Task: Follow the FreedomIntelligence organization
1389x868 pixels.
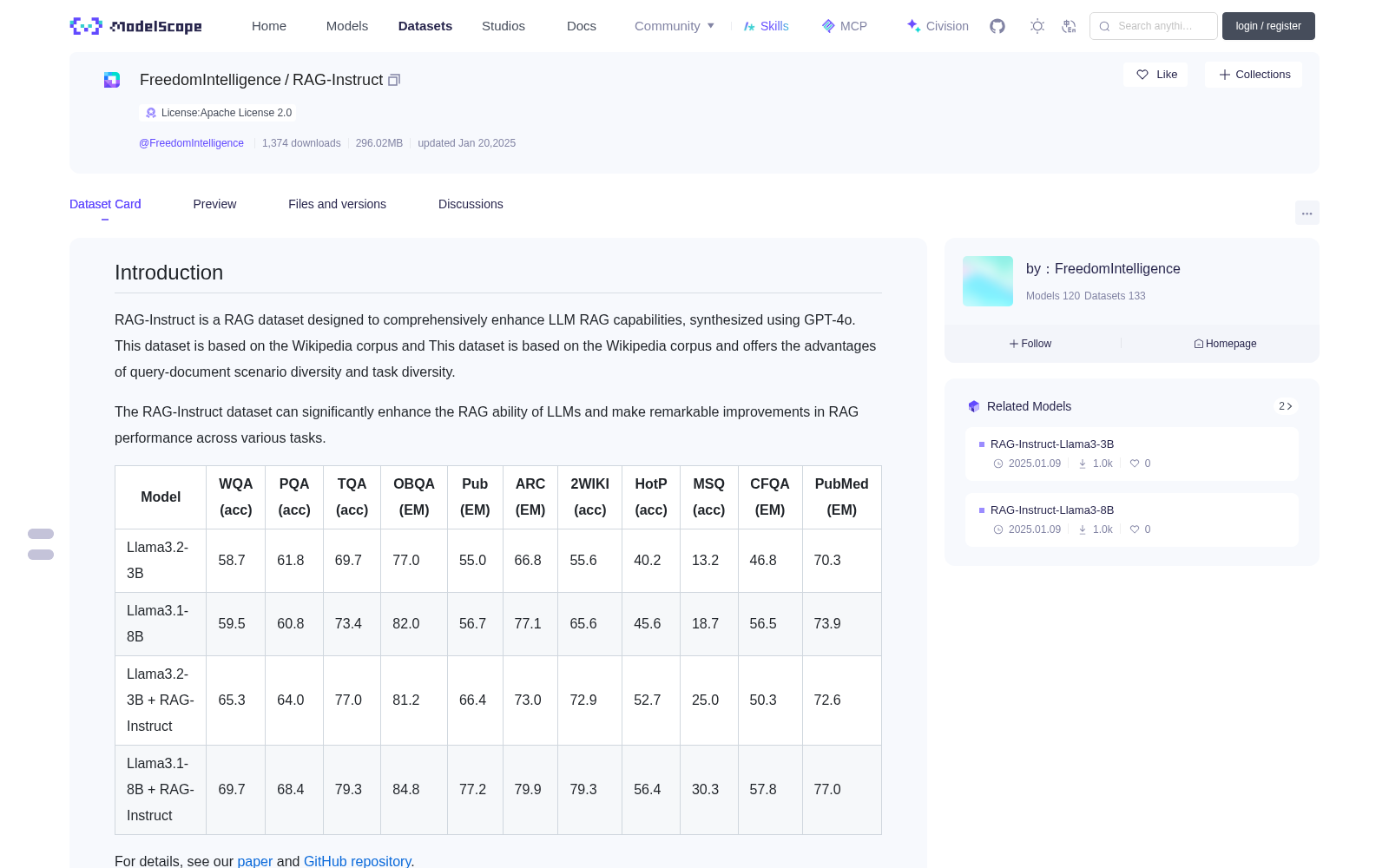Action: point(1030,344)
